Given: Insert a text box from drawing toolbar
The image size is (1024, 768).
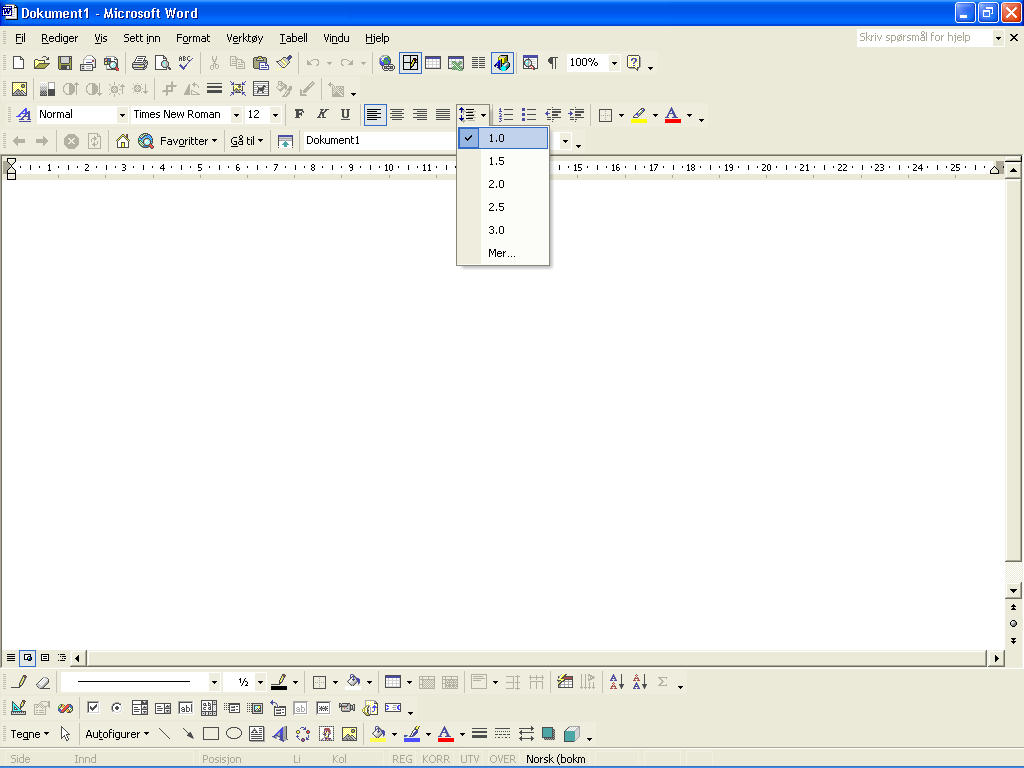Looking at the screenshot, I should (257, 734).
